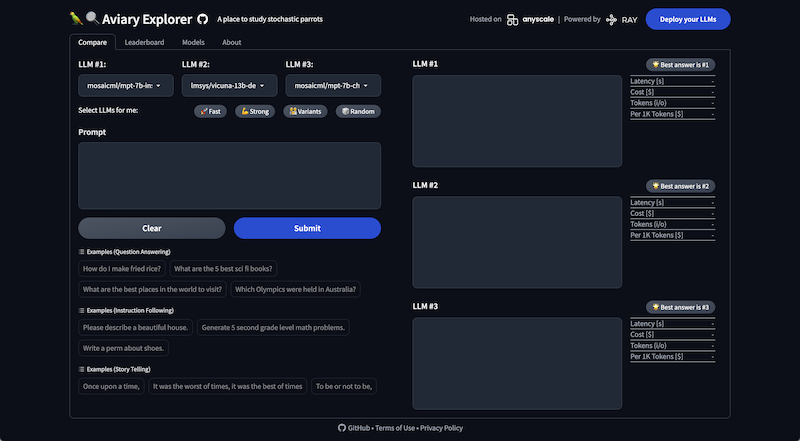
Task: Open the GitHub octocat icon beside Aviary Explorer
Action: click(203, 19)
